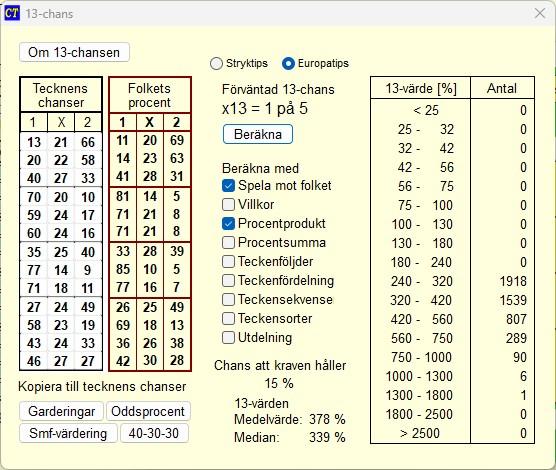
Task: Click the x13 = 1 på 5 result text
Action: click(265, 109)
